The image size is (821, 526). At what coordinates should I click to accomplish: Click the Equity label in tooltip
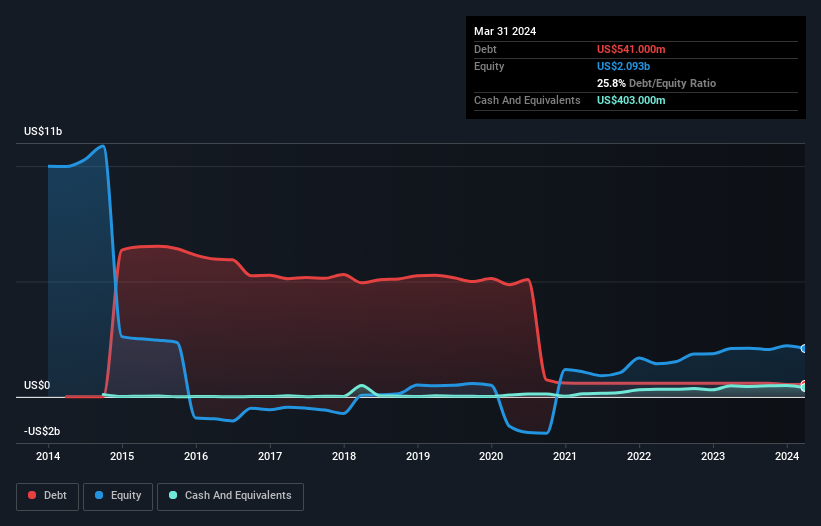point(489,66)
